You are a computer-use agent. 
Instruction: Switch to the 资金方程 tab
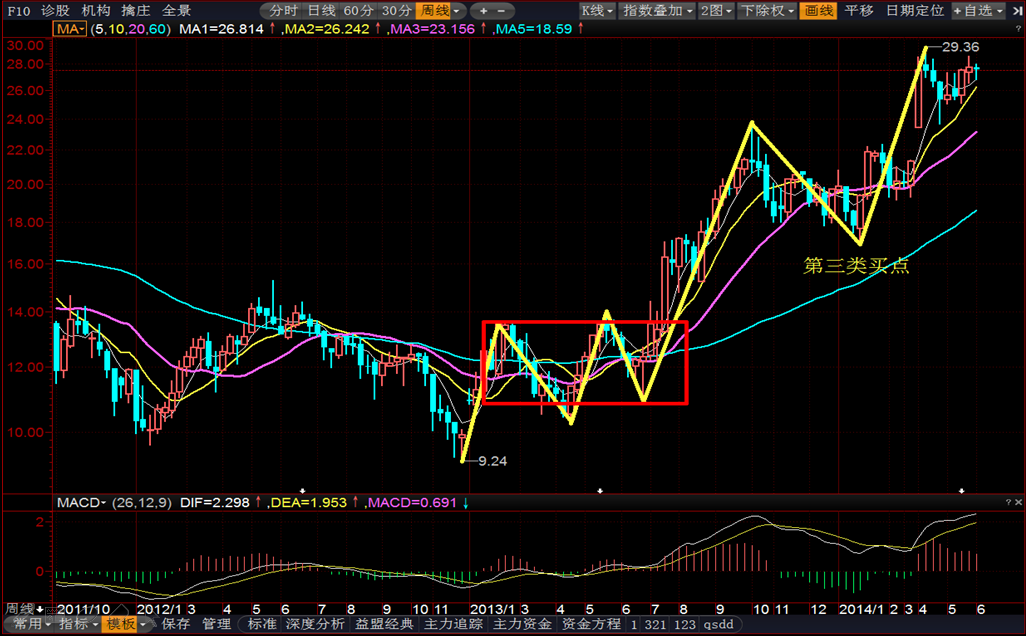tap(592, 624)
